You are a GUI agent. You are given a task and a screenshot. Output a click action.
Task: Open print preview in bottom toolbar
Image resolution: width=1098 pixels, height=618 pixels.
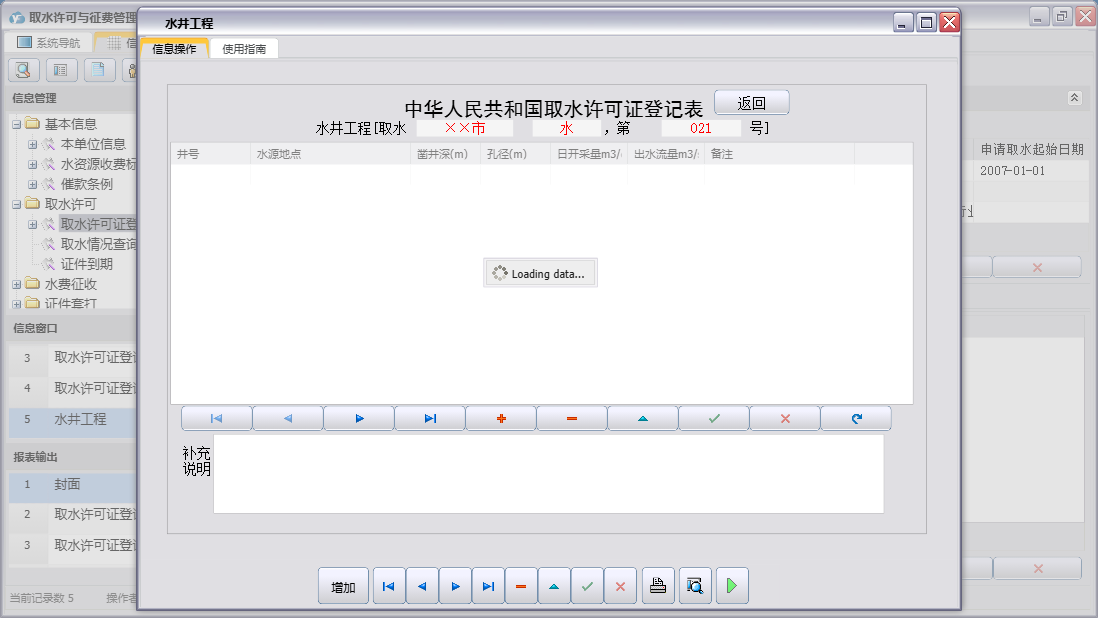[694, 587]
